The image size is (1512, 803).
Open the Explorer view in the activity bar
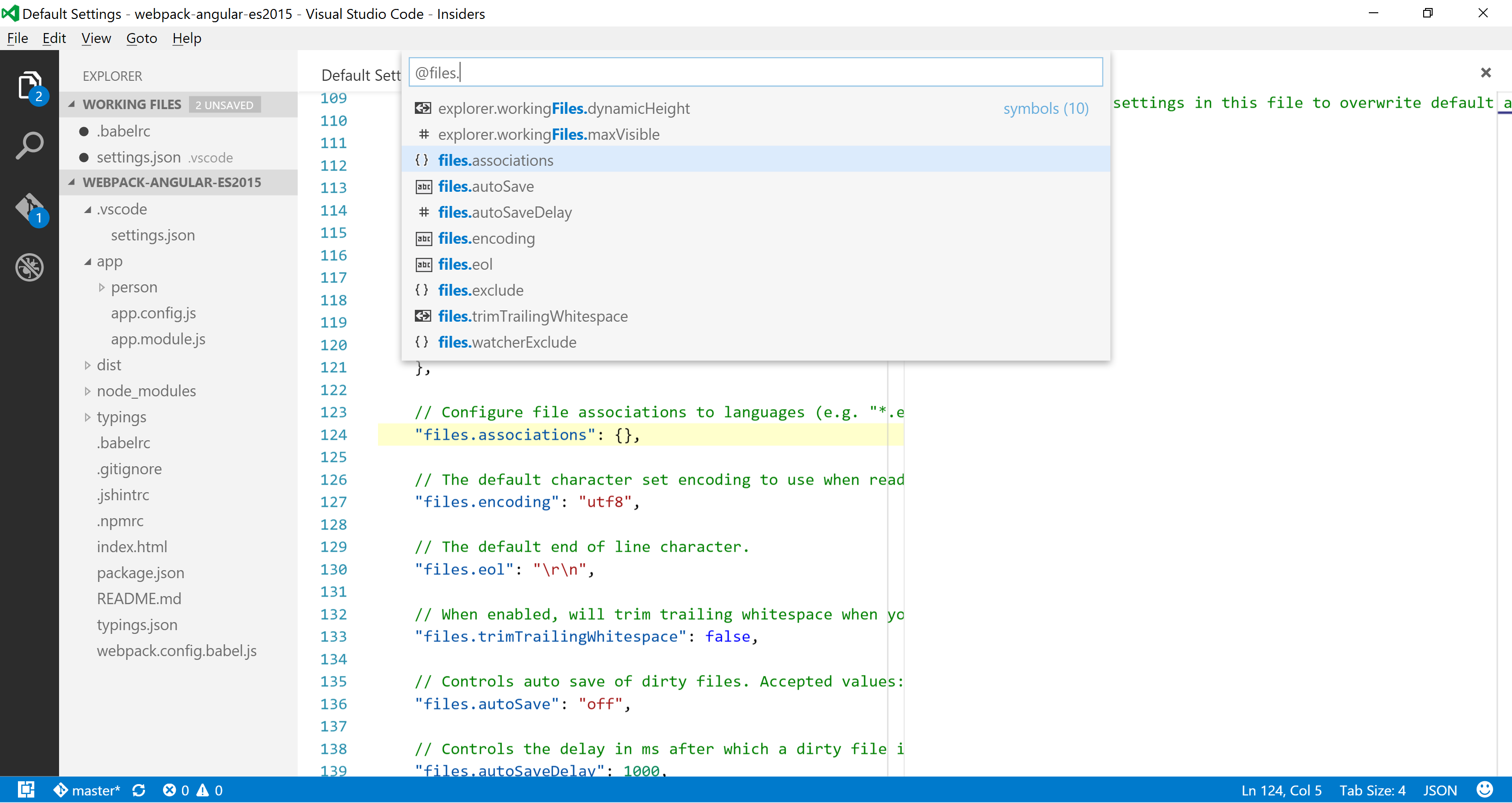(x=29, y=85)
